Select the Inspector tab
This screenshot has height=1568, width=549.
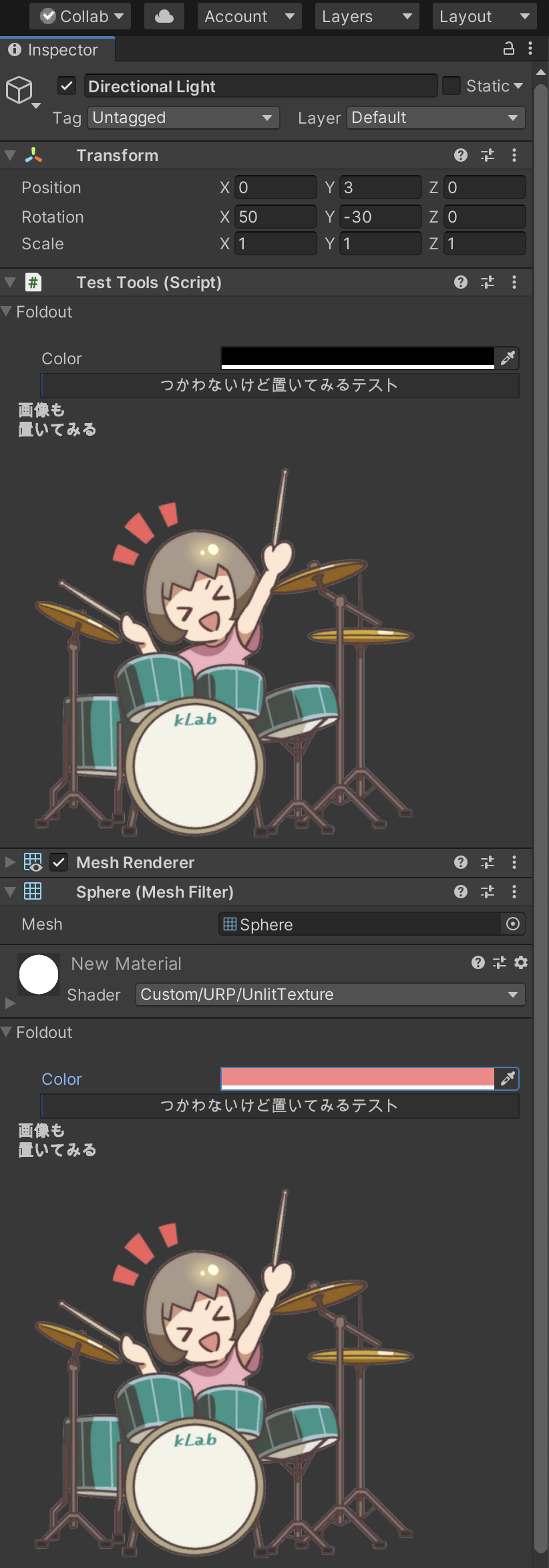coord(57,50)
